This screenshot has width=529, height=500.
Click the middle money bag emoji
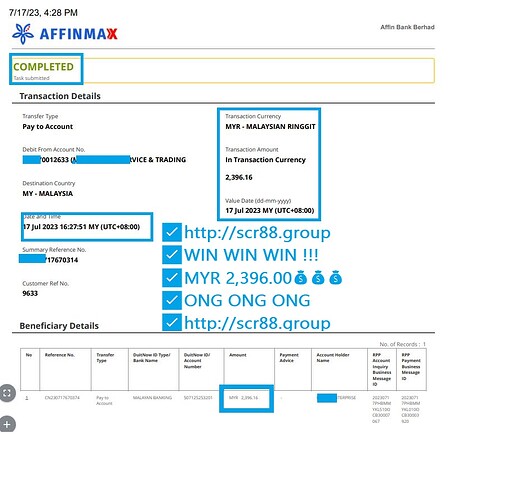coord(318,278)
